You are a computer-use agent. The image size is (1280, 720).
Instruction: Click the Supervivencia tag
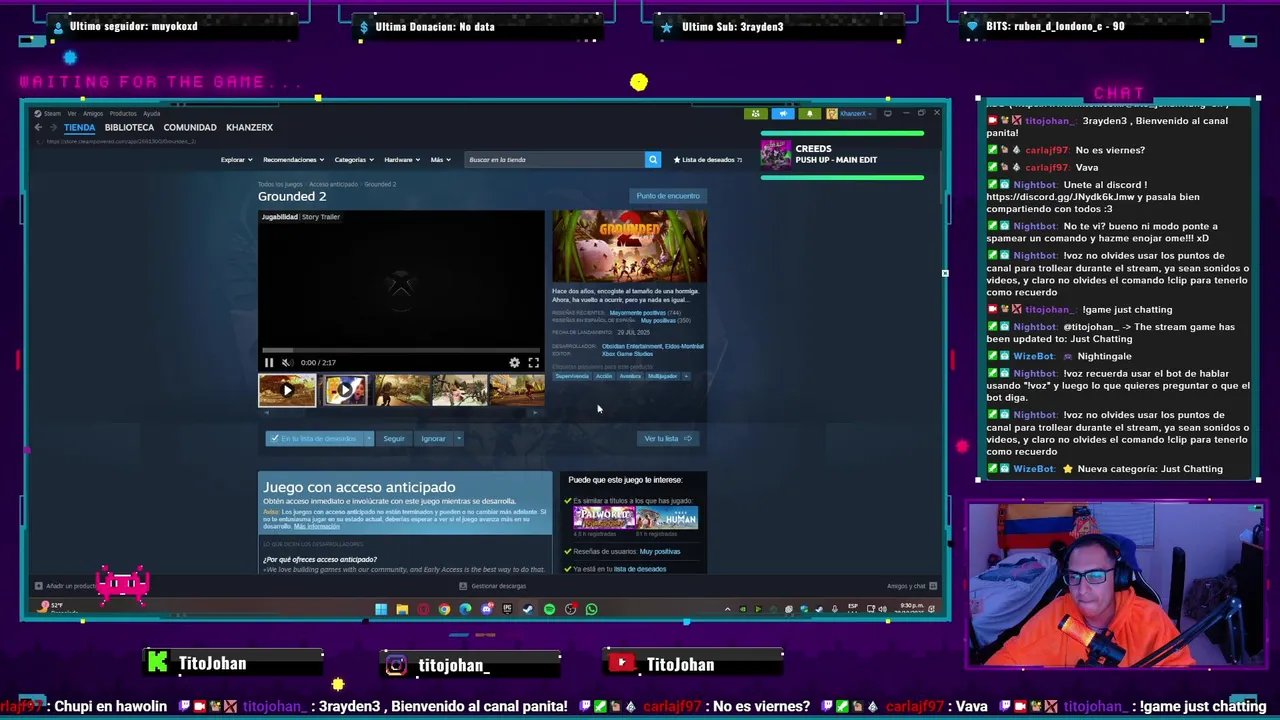(572, 376)
